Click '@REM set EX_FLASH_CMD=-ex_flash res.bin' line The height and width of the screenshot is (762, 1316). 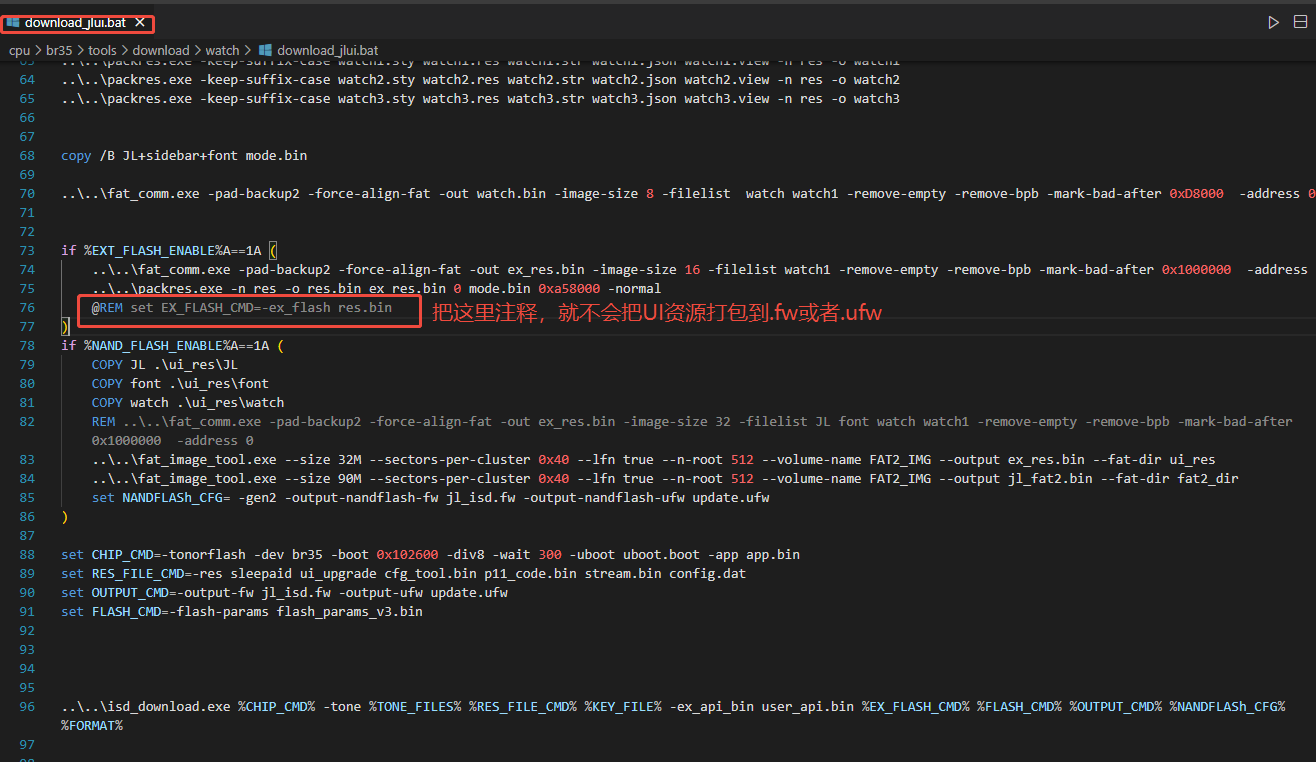click(x=242, y=308)
